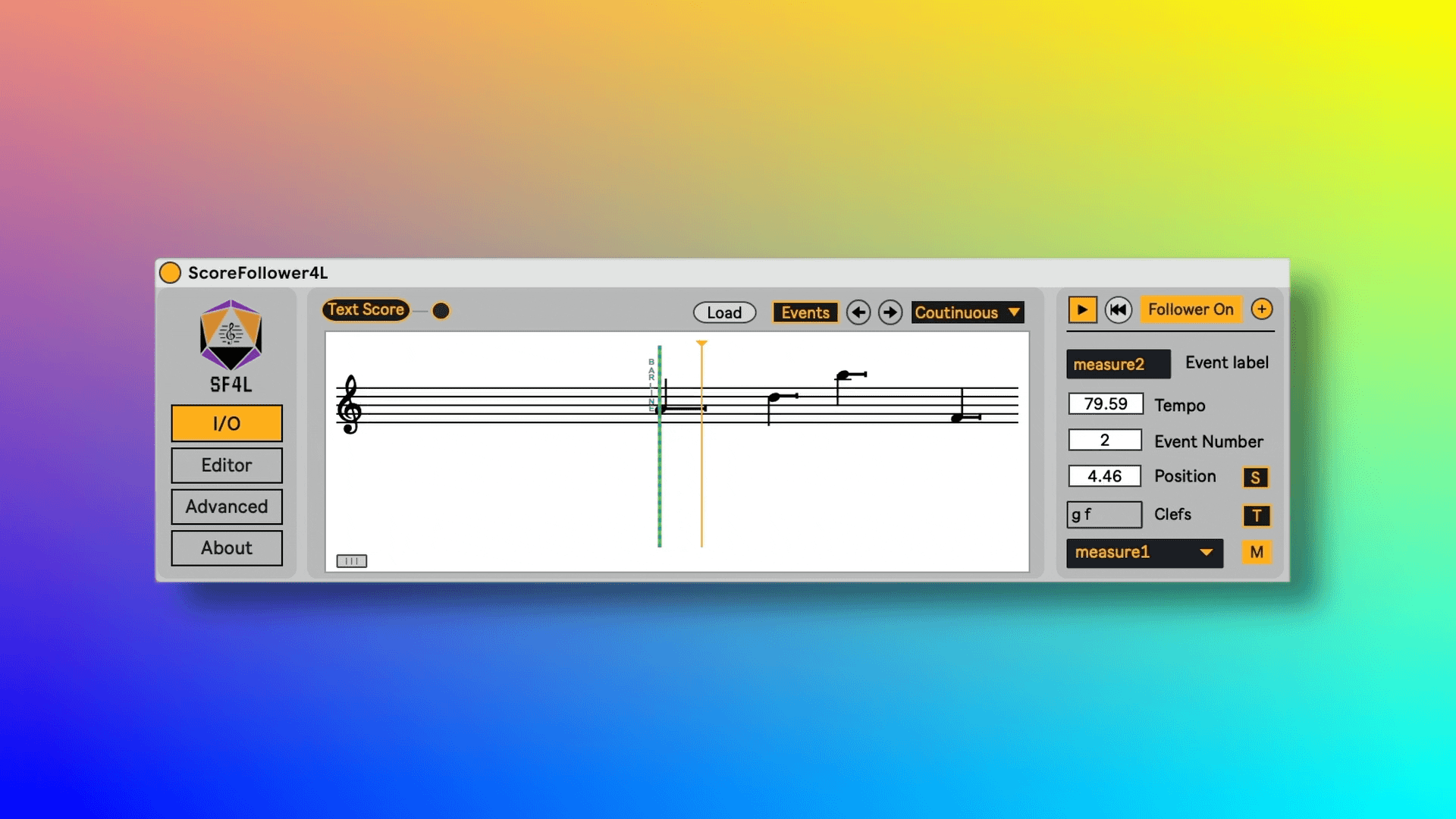Screen dimensions: 1456x819
Task: Expand the measure1 dropdown menu
Action: 1144,553
